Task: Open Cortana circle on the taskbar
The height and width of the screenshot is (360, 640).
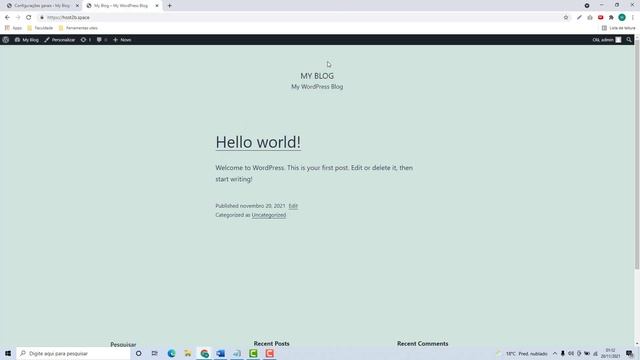Action: [138, 353]
